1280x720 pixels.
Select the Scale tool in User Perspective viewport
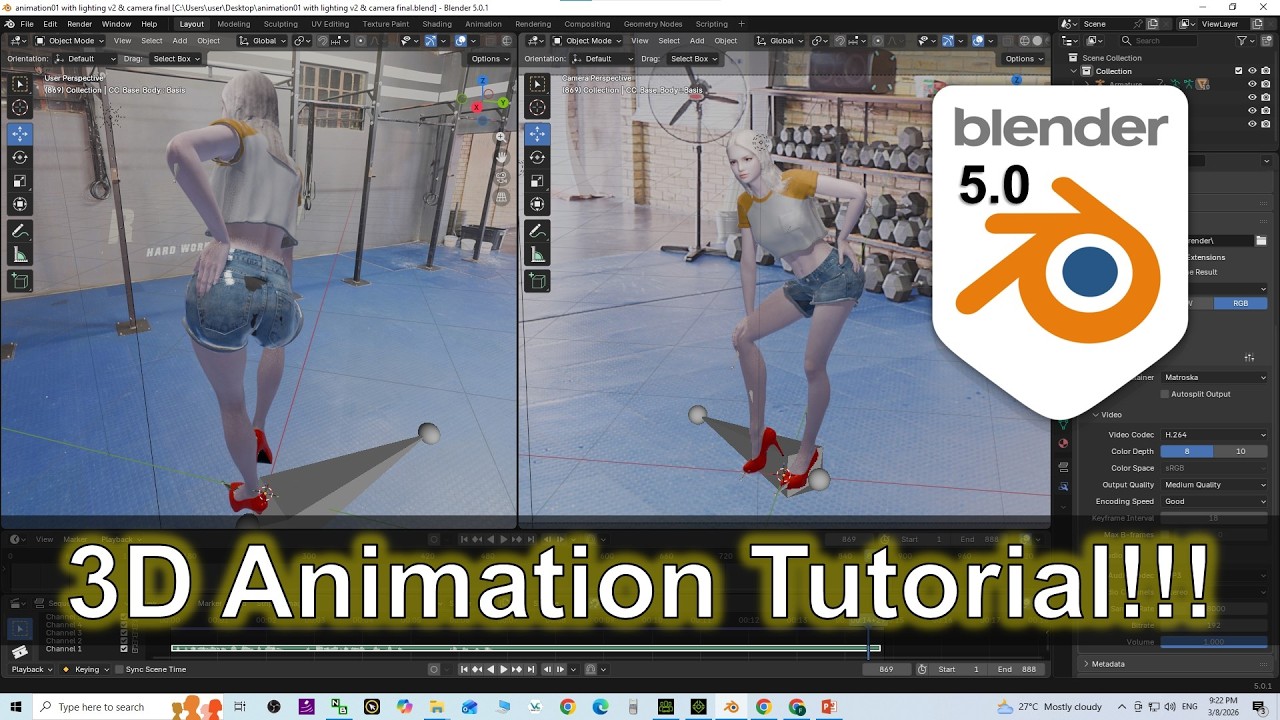tap(20, 181)
